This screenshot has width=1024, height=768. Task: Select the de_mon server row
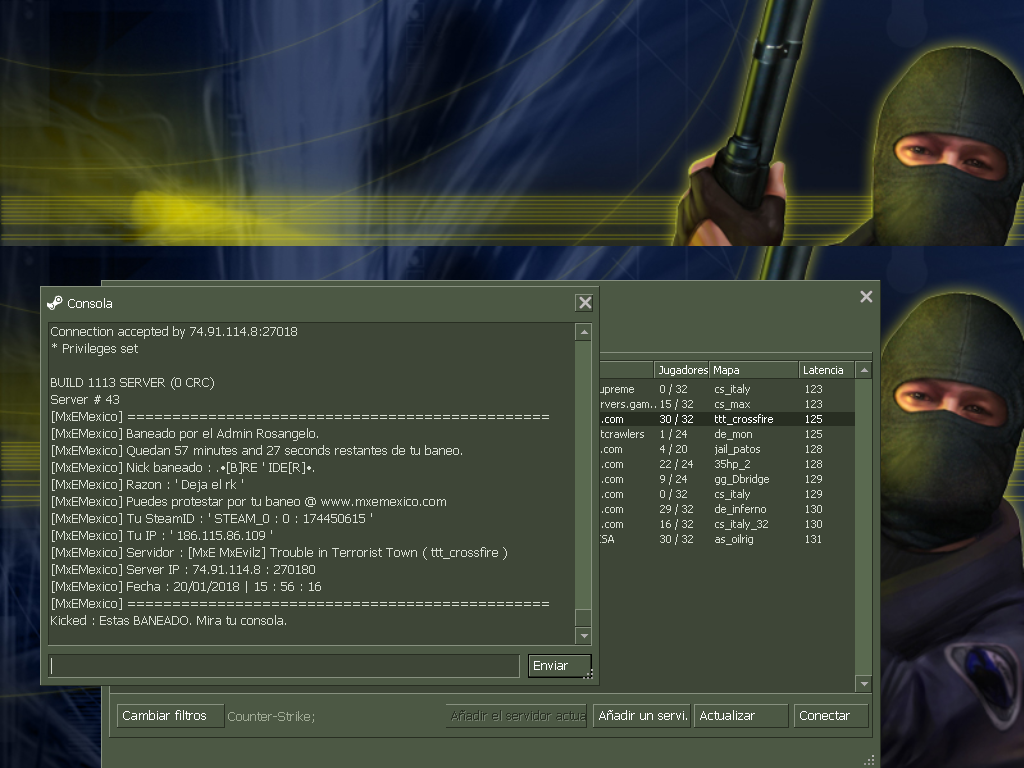point(727,434)
